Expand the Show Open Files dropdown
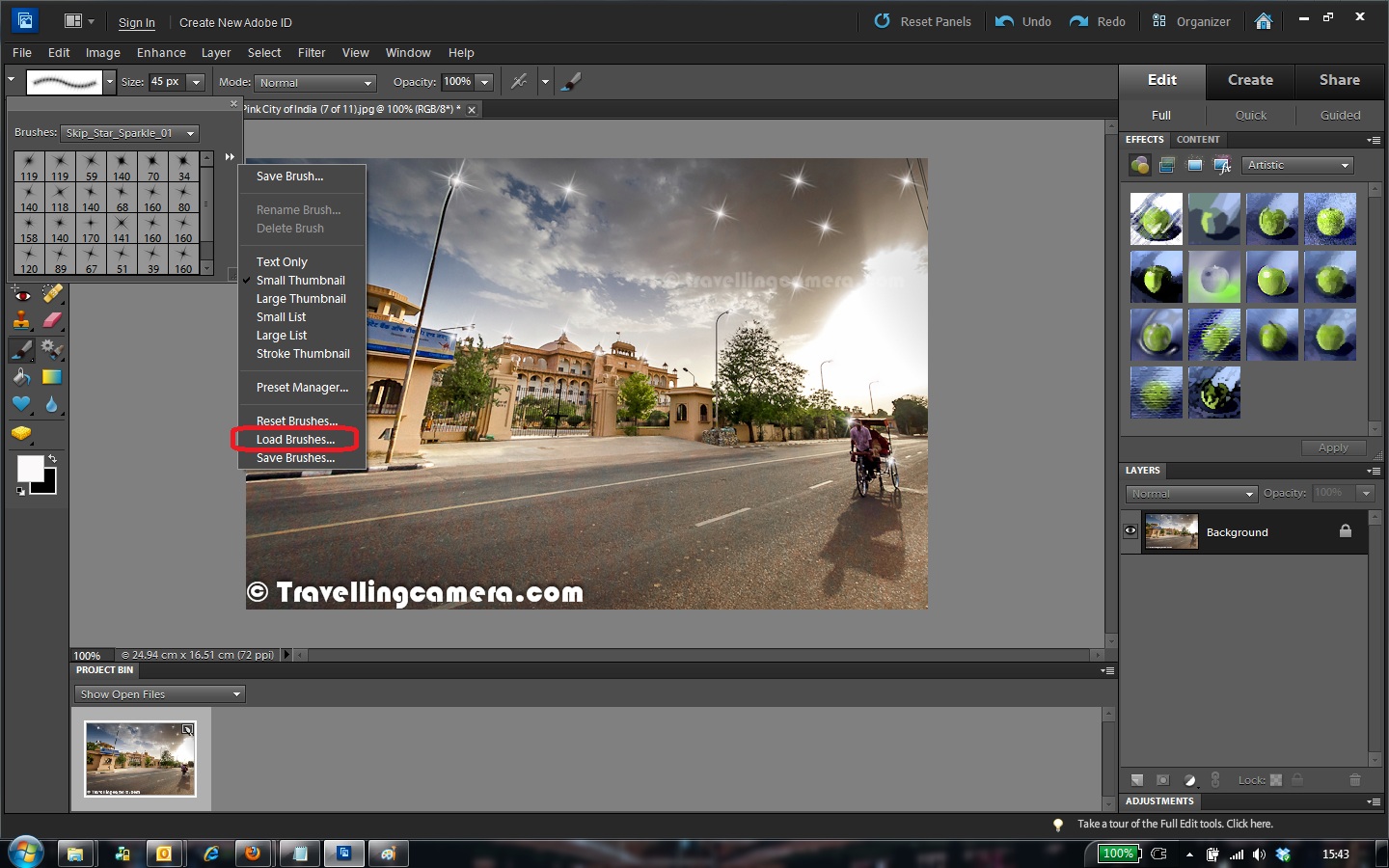1389x868 pixels. point(158,693)
